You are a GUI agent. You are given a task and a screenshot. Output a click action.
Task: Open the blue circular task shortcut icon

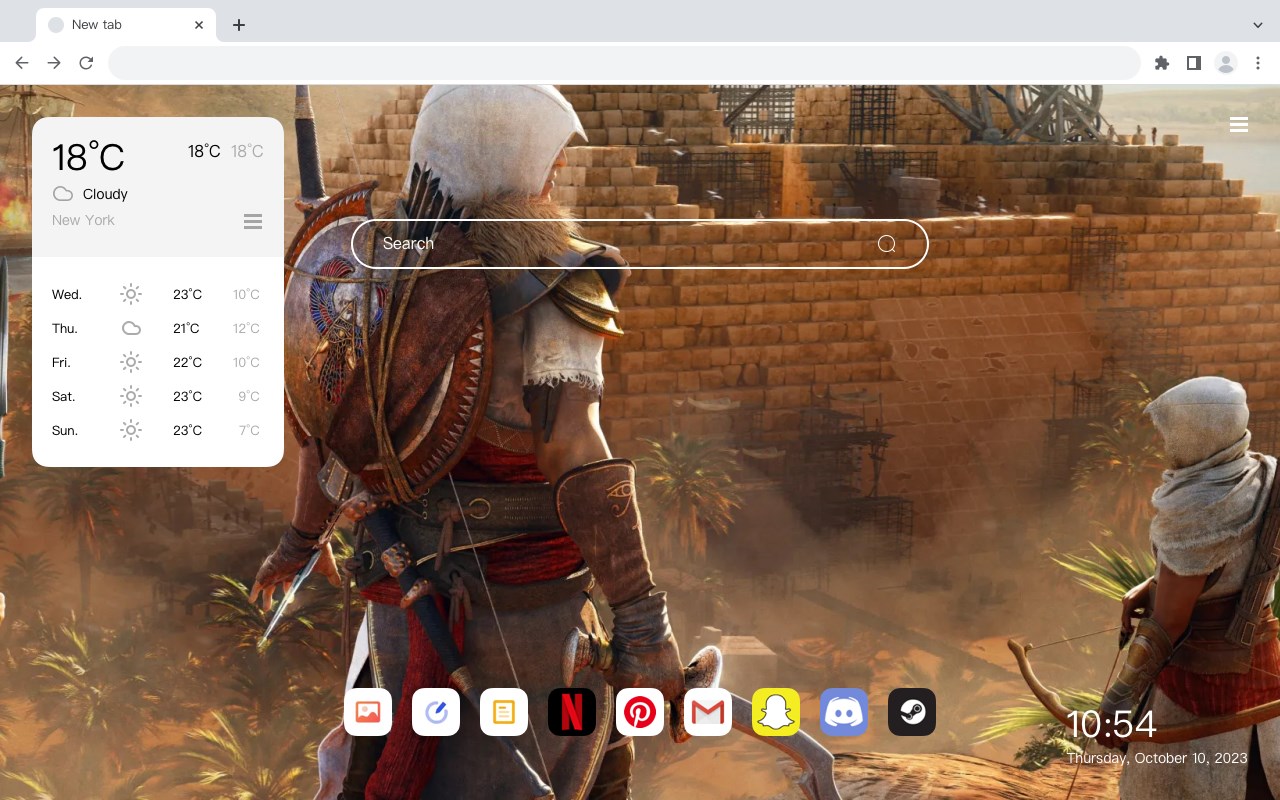click(x=436, y=712)
